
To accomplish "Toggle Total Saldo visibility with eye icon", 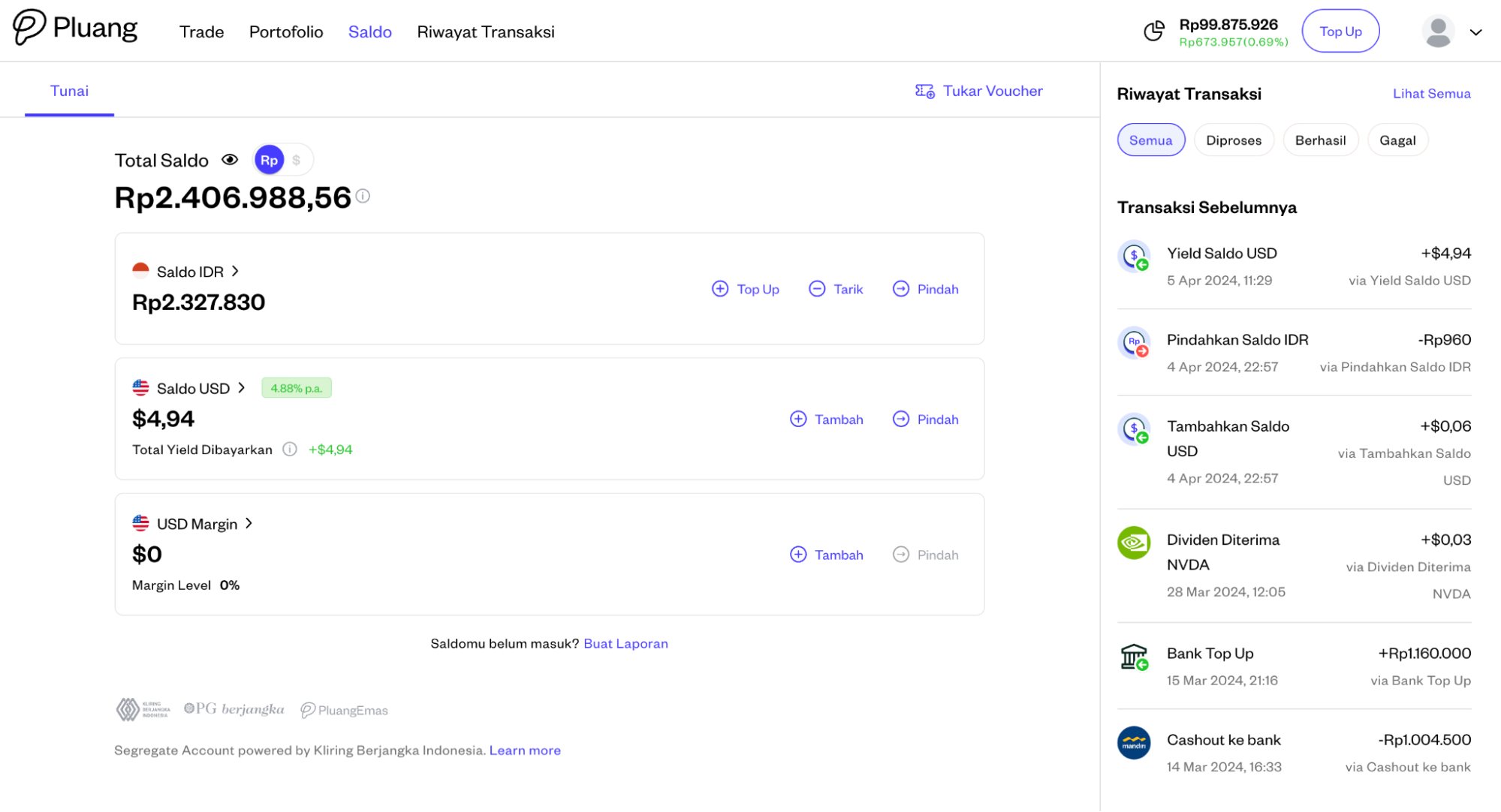I will tap(230, 160).
